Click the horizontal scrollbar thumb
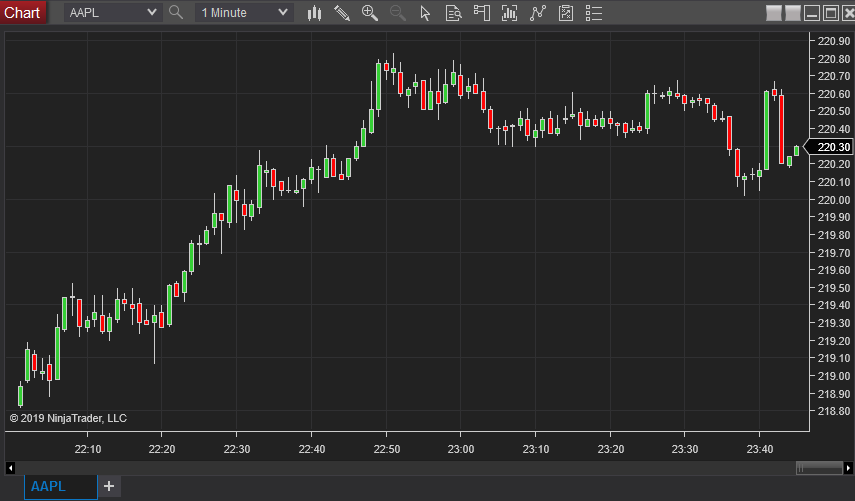Viewport: 855px width, 501px height. pyautogui.click(x=819, y=468)
